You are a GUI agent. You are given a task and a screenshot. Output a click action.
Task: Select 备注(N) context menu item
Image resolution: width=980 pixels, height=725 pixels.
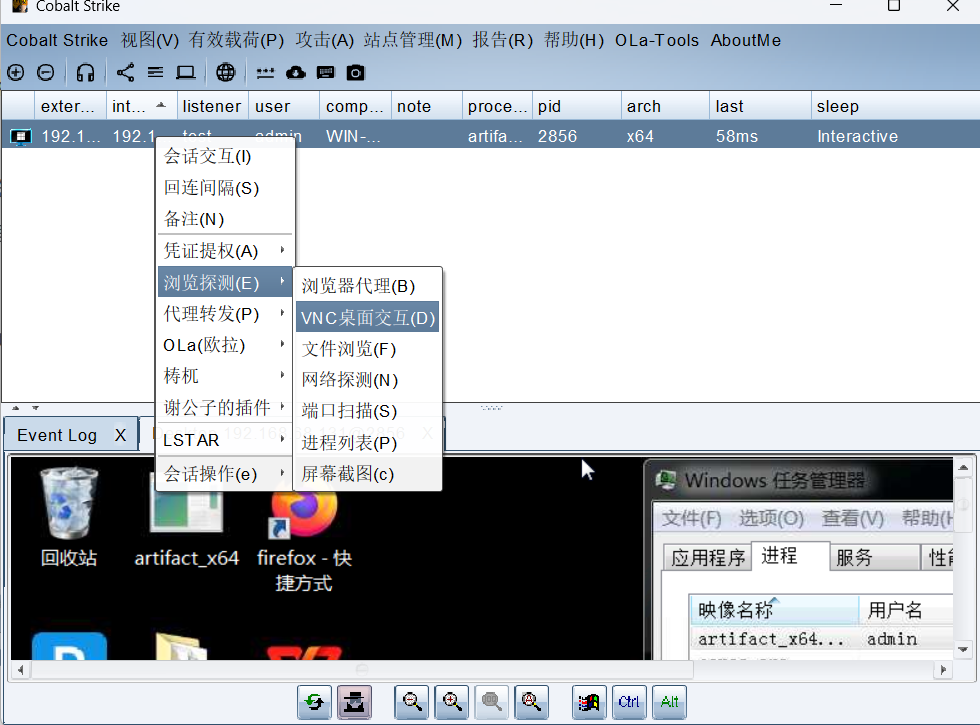tap(225, 219)
